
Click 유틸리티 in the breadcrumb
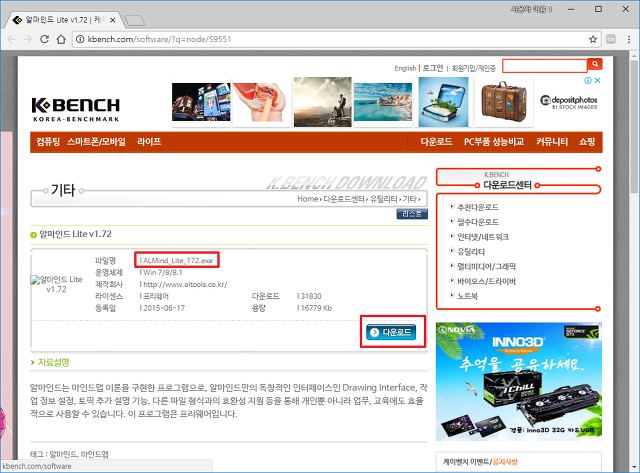pos(383,199)
